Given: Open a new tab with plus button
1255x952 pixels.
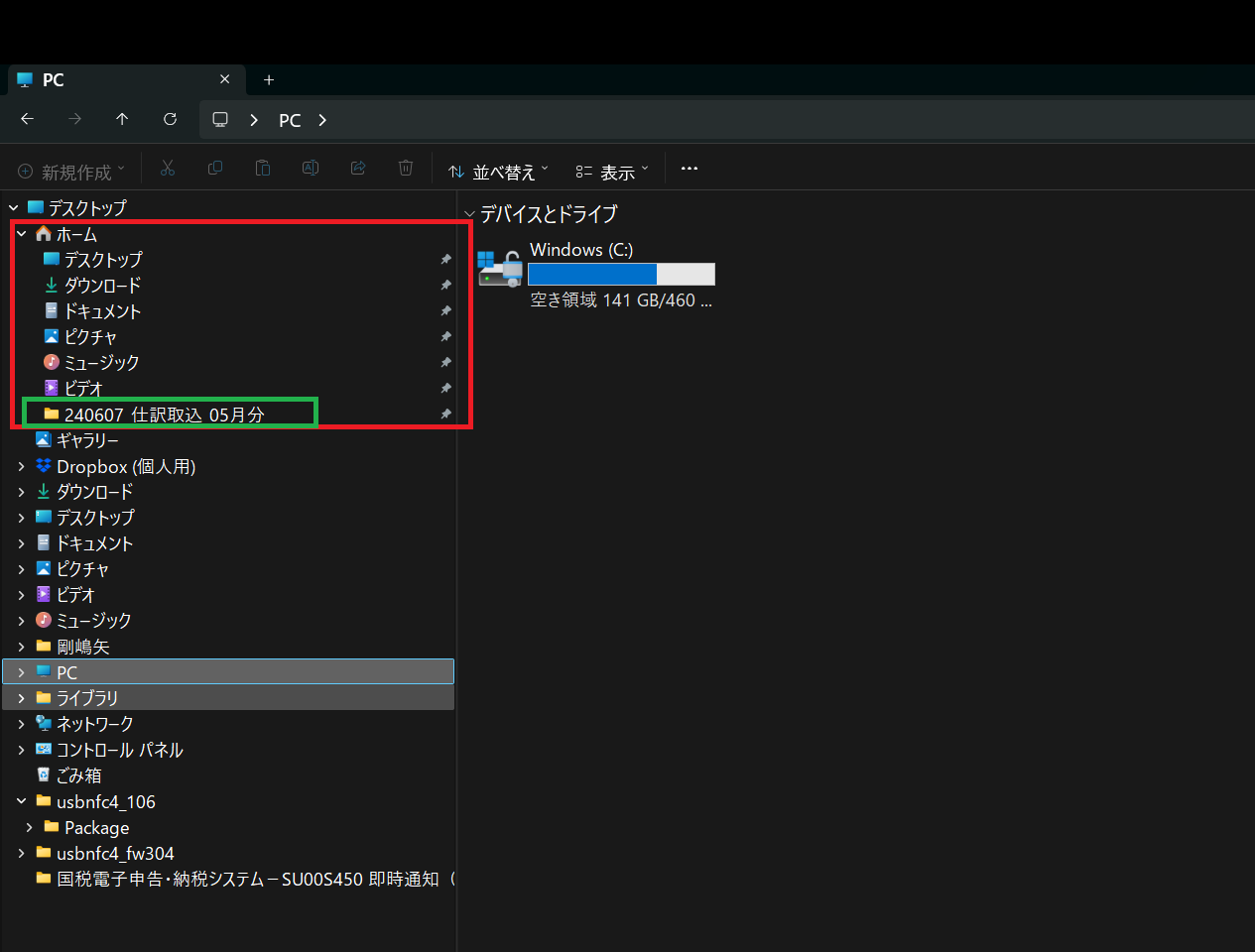Looking at the screenshot, I should (x=269, y=80).
